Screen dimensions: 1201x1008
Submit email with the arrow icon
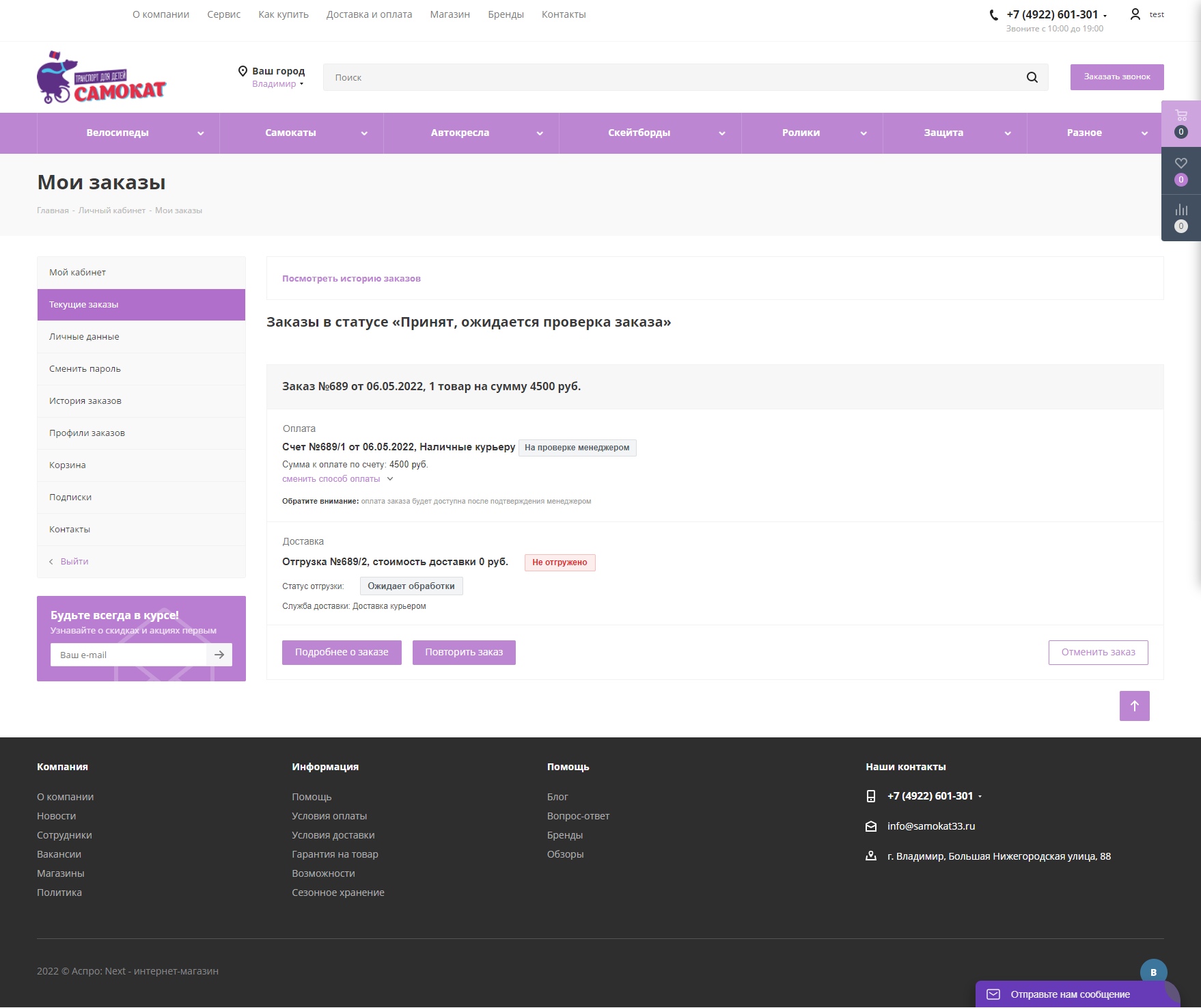[x=219, y=655]
